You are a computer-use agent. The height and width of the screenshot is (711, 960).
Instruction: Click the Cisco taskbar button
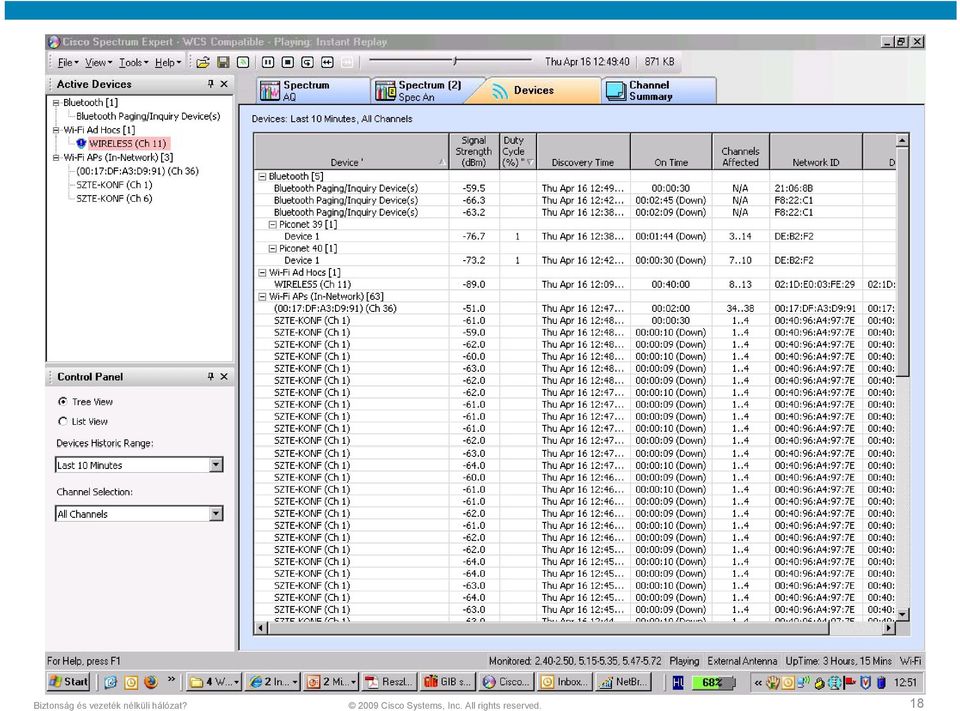506,682
